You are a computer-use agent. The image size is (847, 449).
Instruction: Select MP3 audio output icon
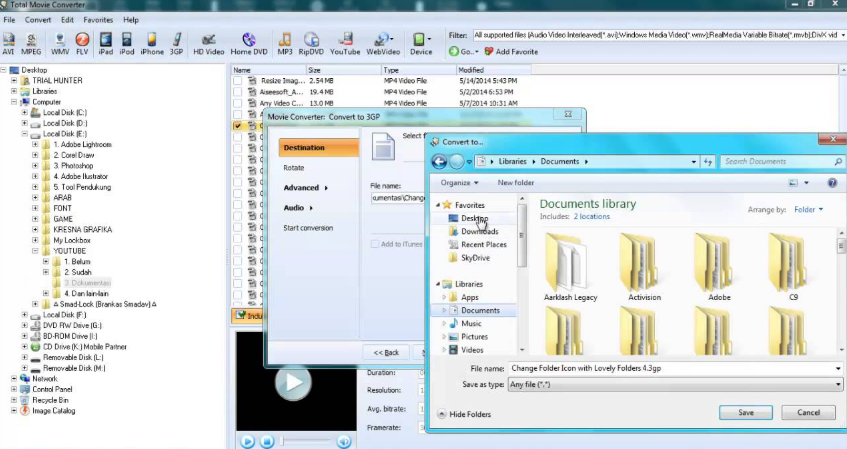point(285,44)
